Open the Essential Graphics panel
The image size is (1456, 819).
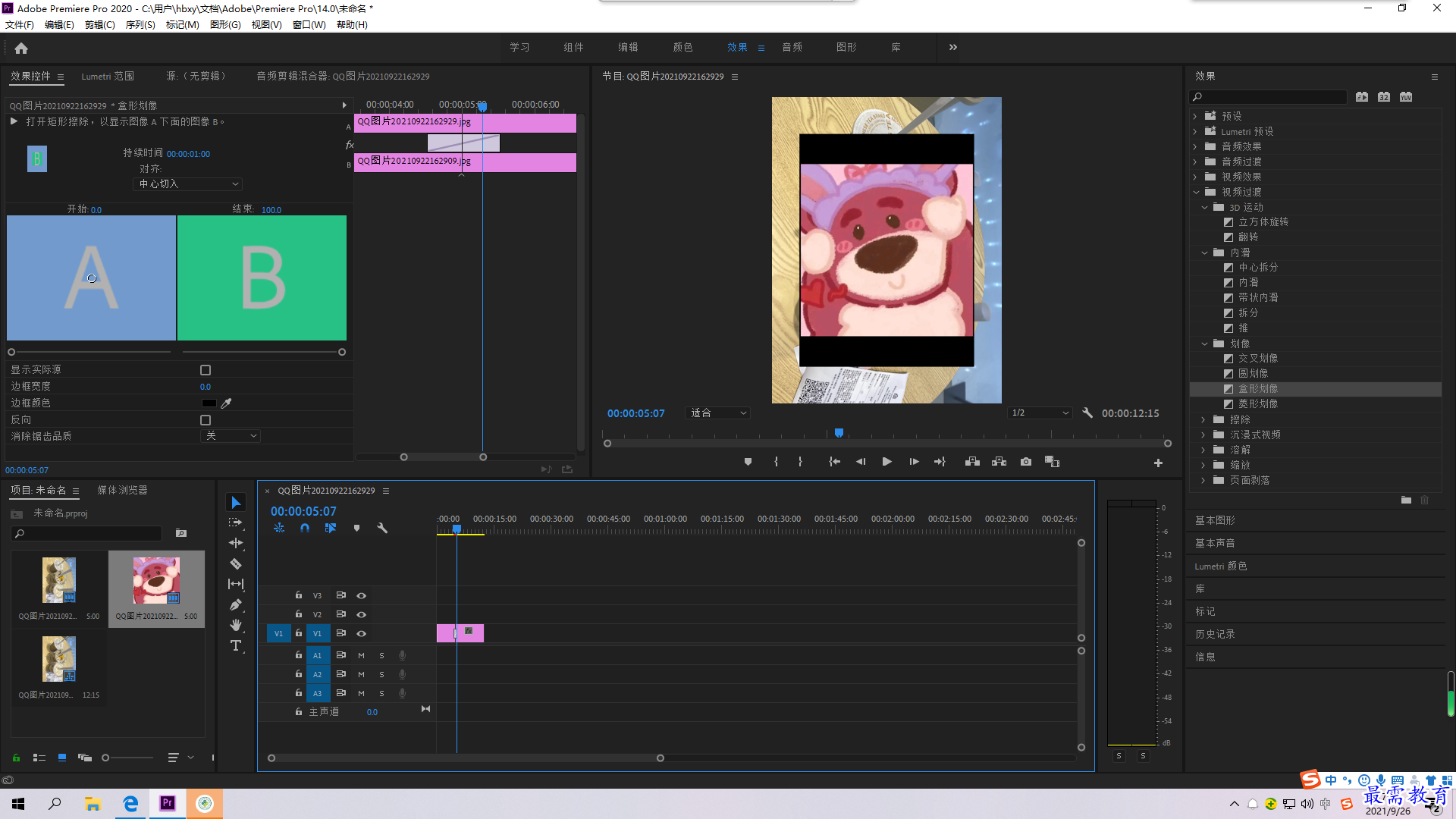click(1215, 520)
